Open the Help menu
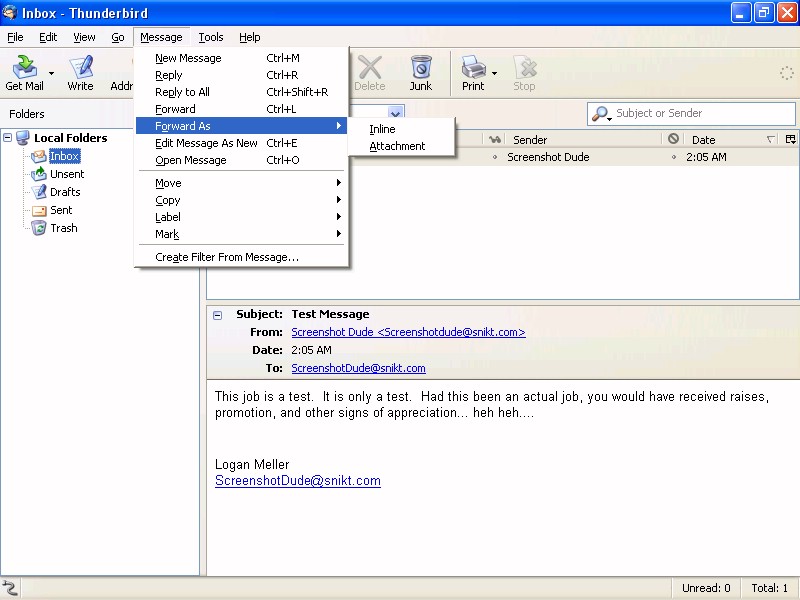Viewport: 800px width, 600px height. [249, 37]
